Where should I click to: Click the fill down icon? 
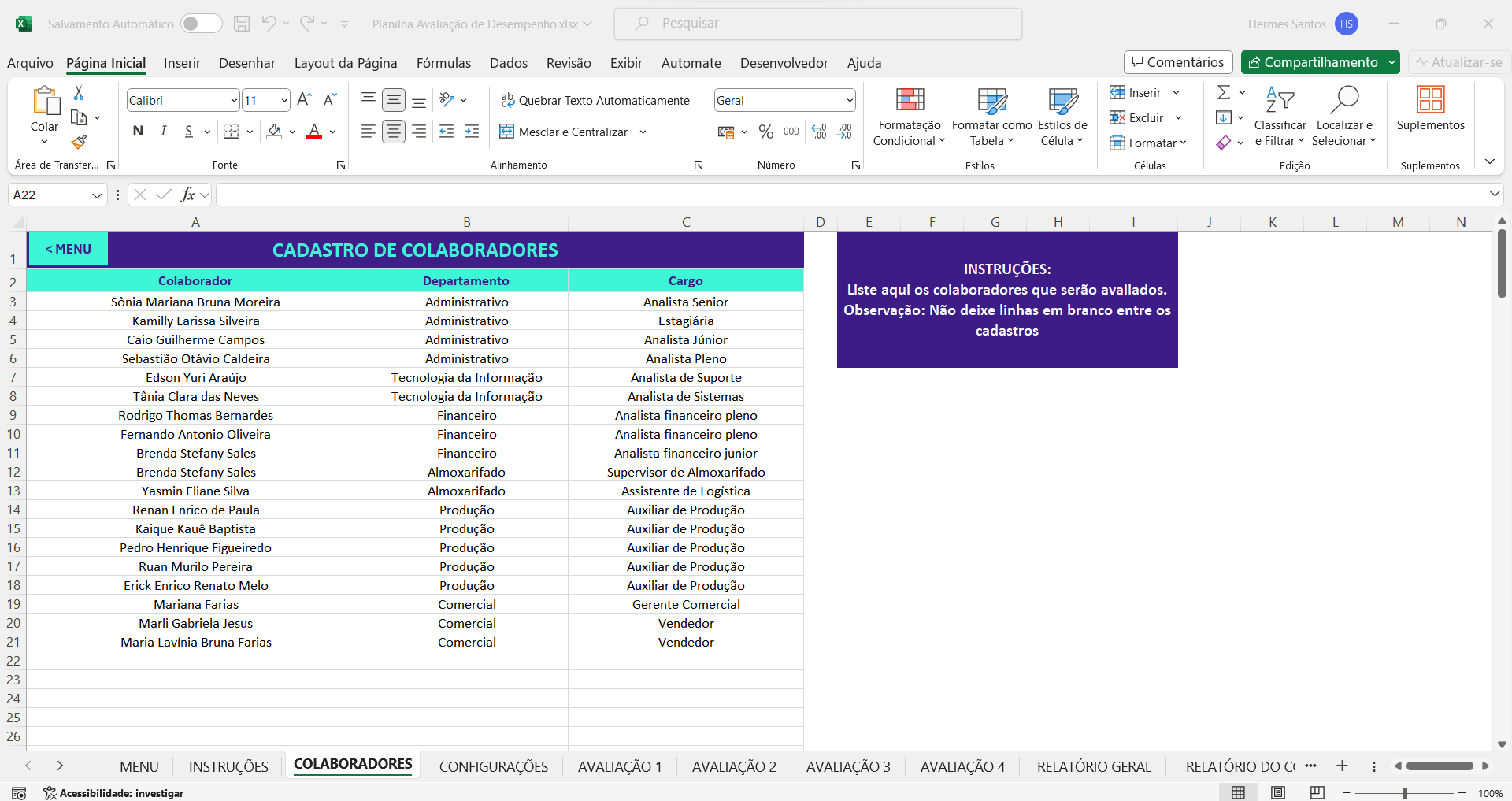tap(1224, 117)
